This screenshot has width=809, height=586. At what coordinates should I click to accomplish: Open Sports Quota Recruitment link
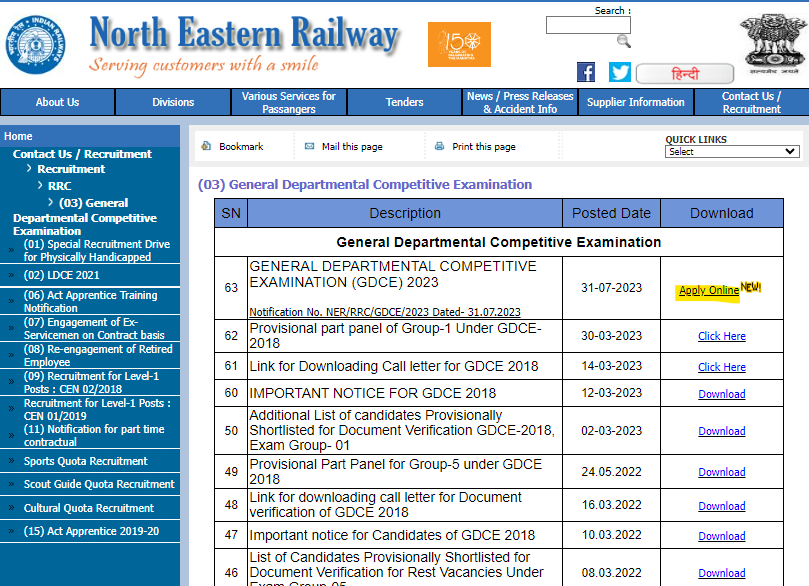tap(86, 461)
